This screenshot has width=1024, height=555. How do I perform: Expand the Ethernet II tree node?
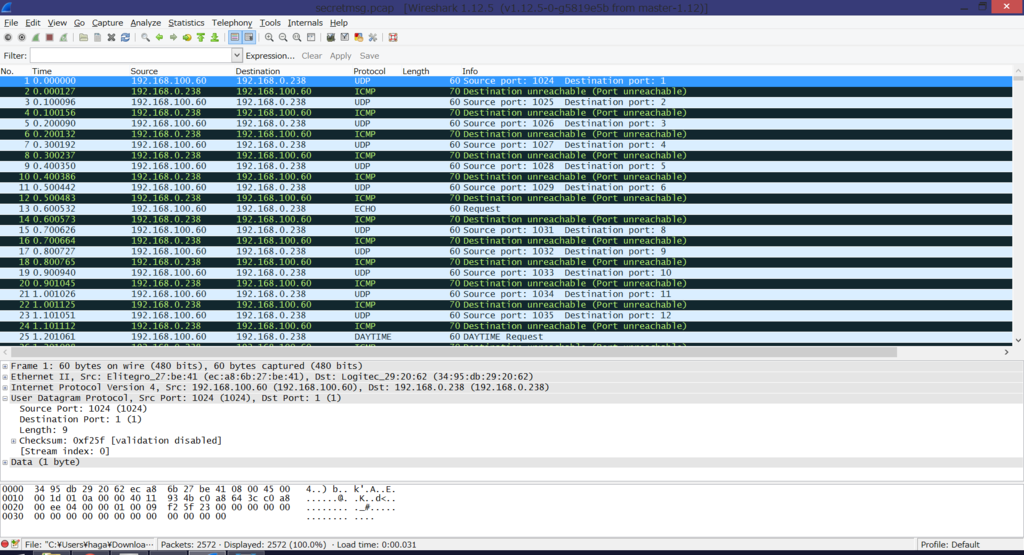coord(5,377)
